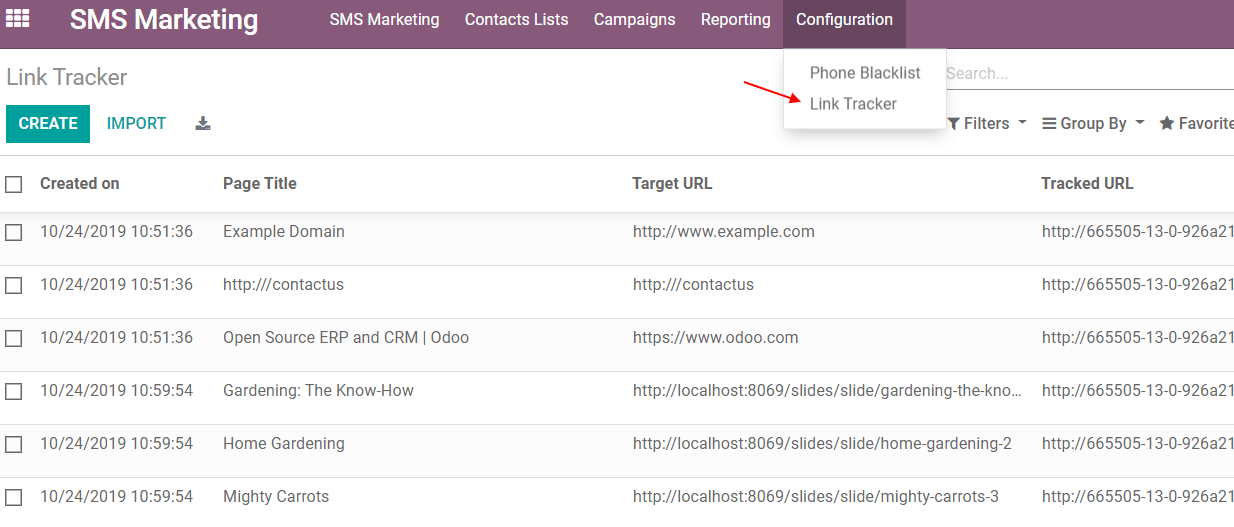The image size is (1234, 527).
Task: Expand the Filters dropdown
Action: coord(987,124)
